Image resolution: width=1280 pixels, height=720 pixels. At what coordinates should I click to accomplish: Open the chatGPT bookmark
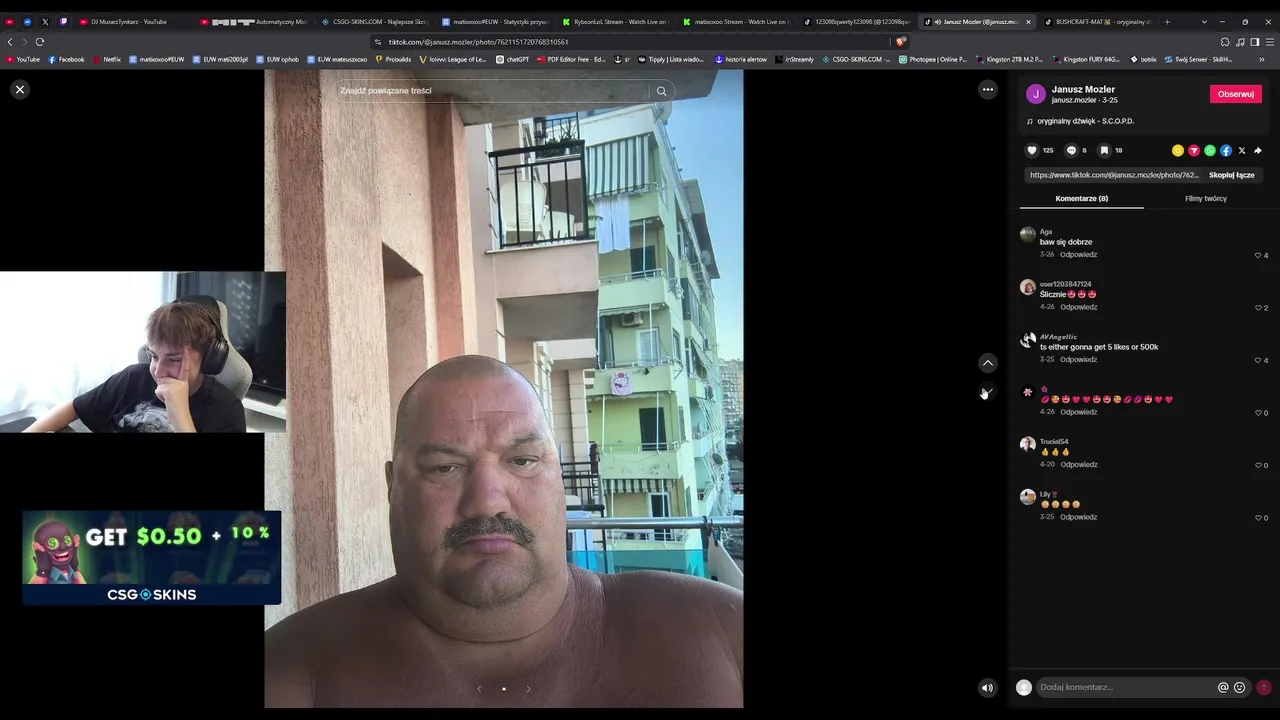(x=512, y=59)
